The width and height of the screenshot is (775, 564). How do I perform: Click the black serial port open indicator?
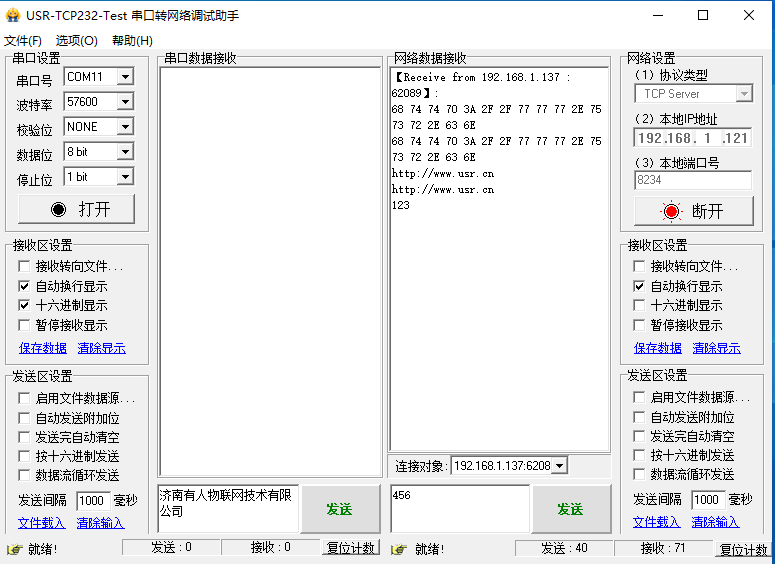(58, 209)
